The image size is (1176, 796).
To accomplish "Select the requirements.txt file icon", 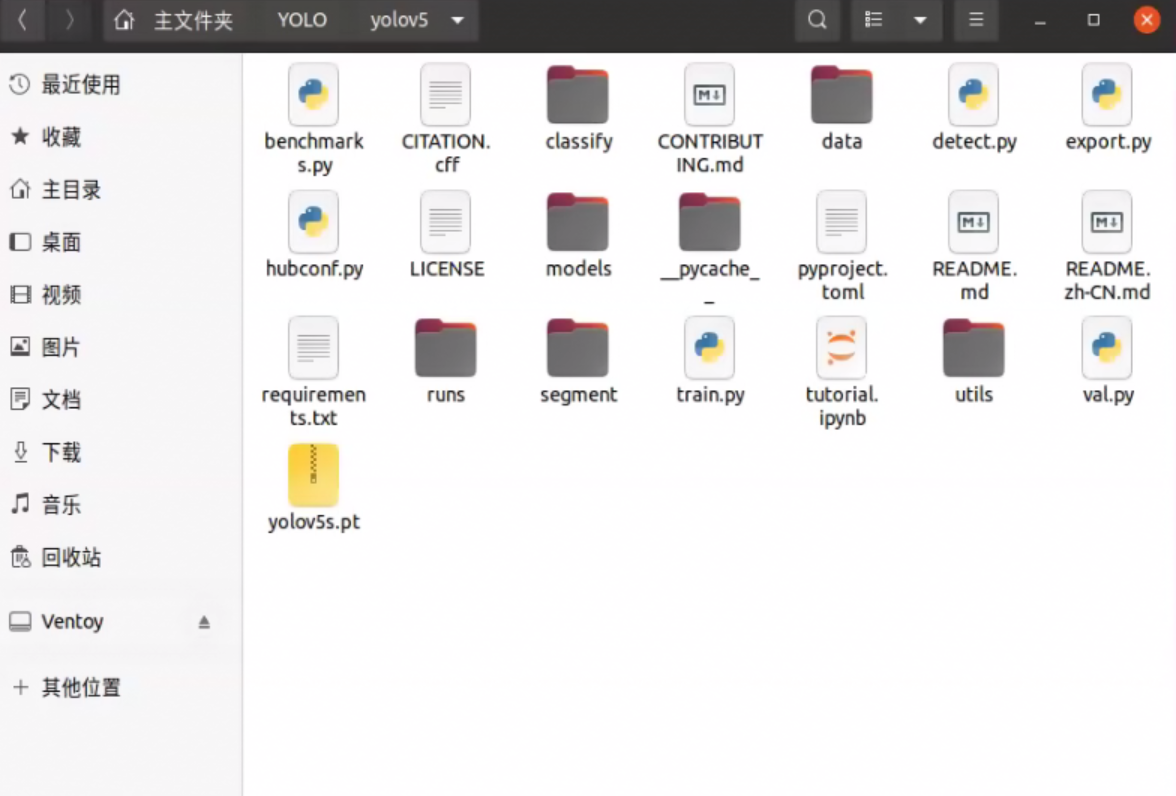I will 314,348.
